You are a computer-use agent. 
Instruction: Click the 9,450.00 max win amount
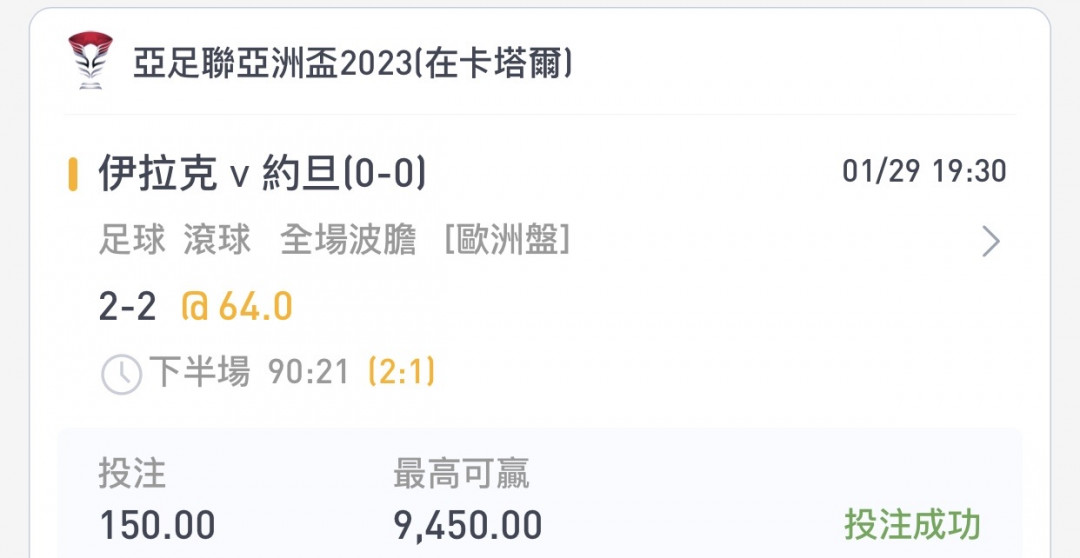pyautogui.click(x=468, y=526)
